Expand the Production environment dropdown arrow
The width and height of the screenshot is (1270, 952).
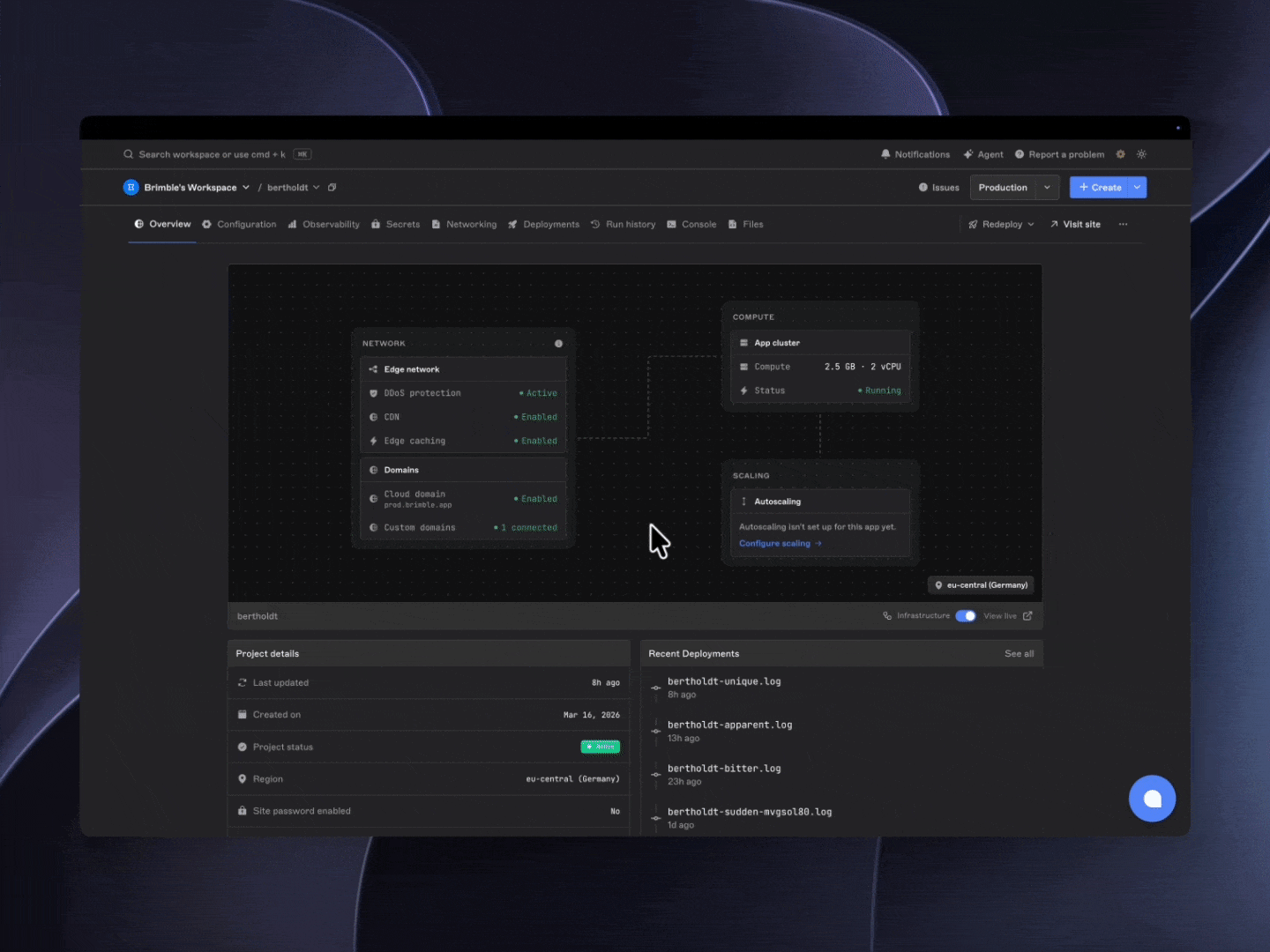click(x=1047, y=188)
